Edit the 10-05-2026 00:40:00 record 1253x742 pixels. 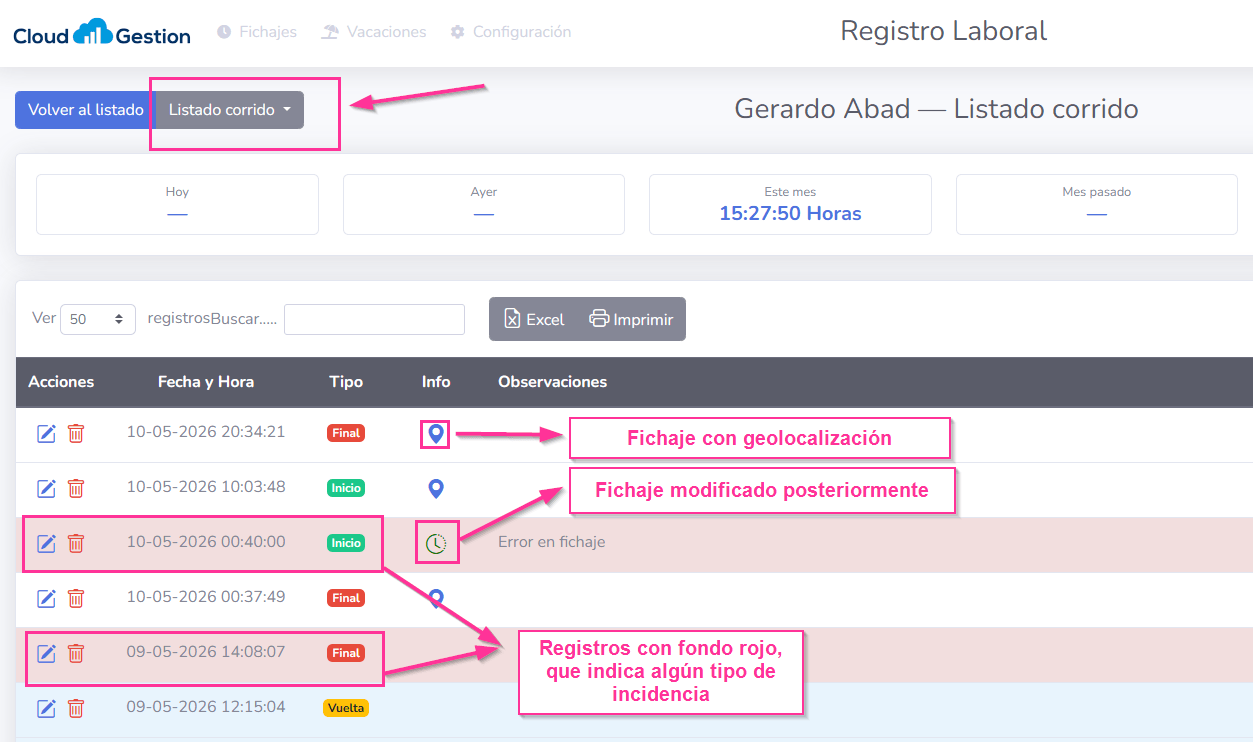click(x=46, y=543)
